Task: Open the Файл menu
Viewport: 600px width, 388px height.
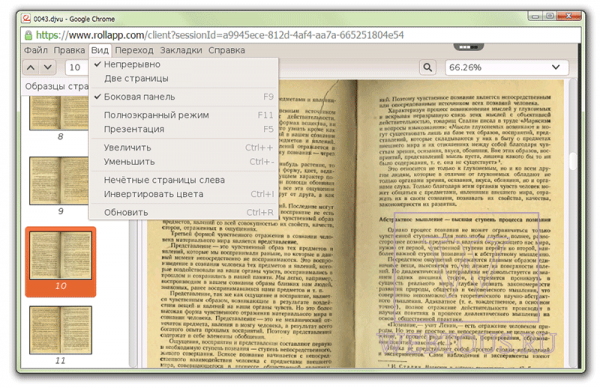Action: click(36, 50)
